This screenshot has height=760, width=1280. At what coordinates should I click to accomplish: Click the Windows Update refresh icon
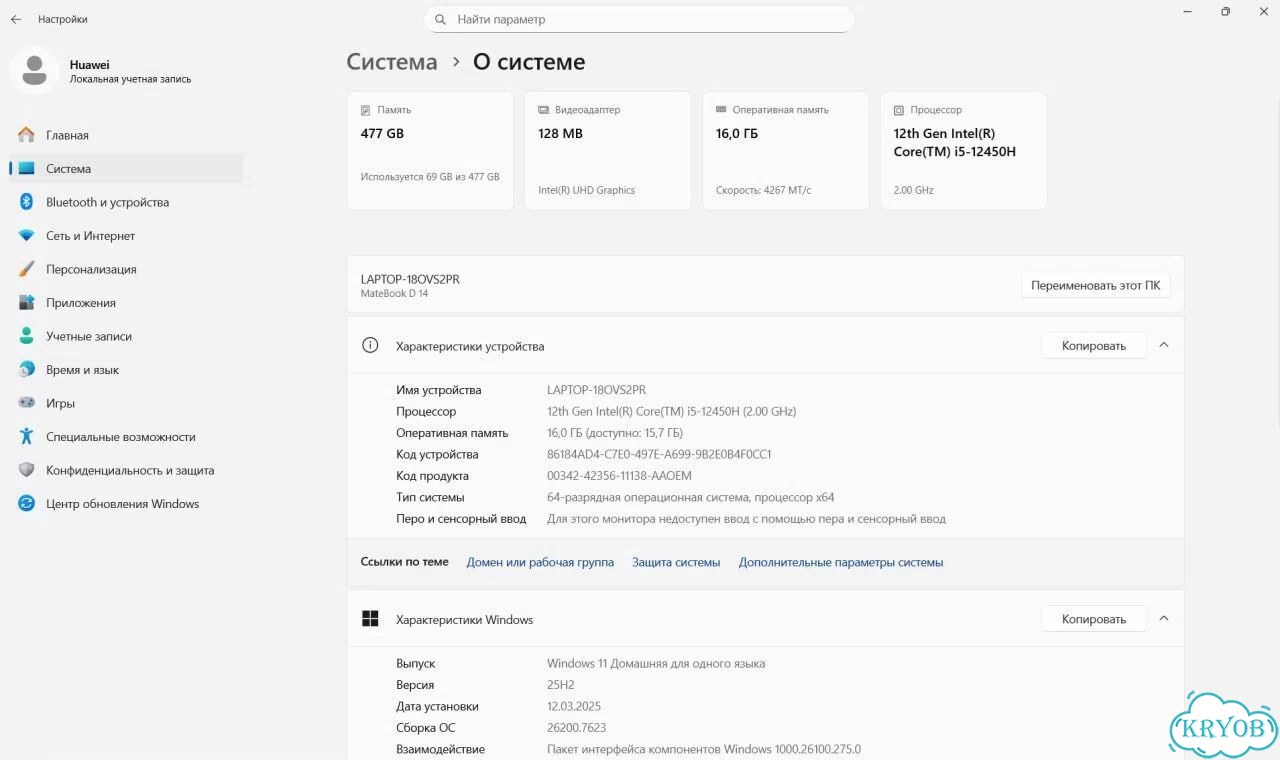click(27, 504)
